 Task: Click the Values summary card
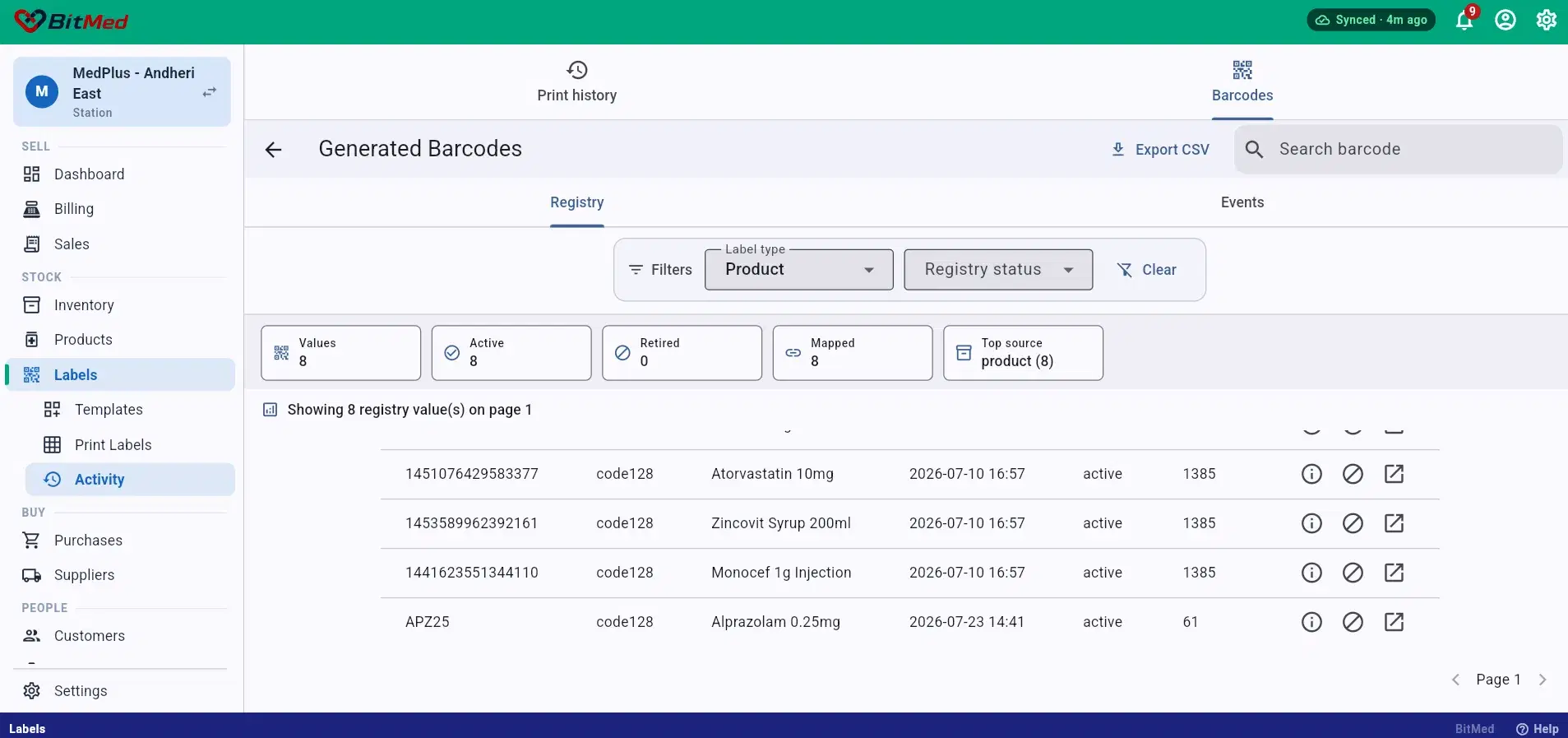(340, 353)
